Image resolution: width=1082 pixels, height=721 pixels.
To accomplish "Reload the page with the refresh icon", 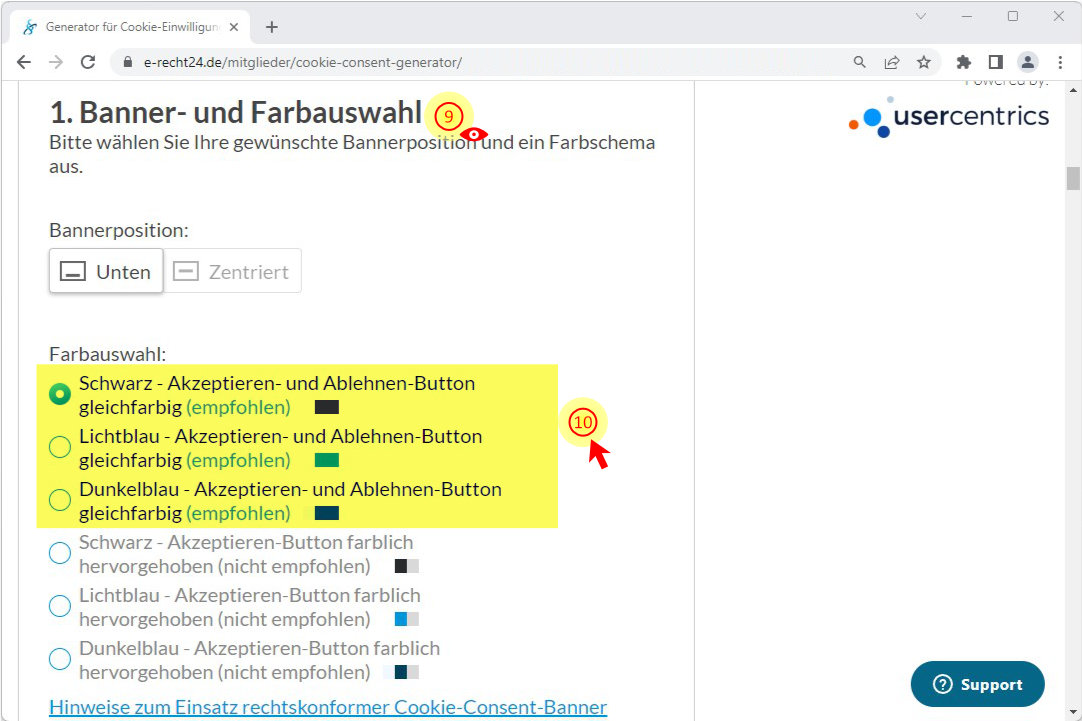I will (88, 62).
